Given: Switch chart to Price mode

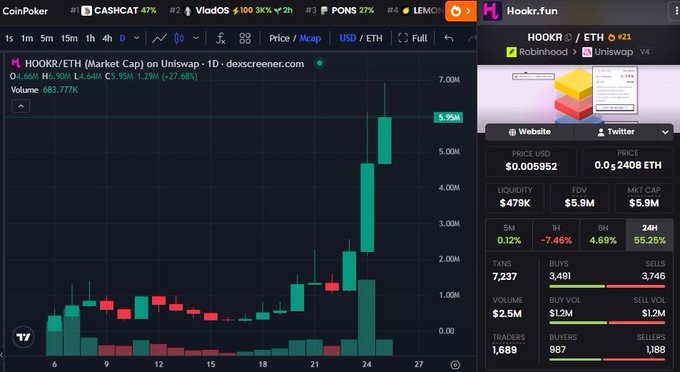Looking at the screenshot, I should [x=279, y=39].
